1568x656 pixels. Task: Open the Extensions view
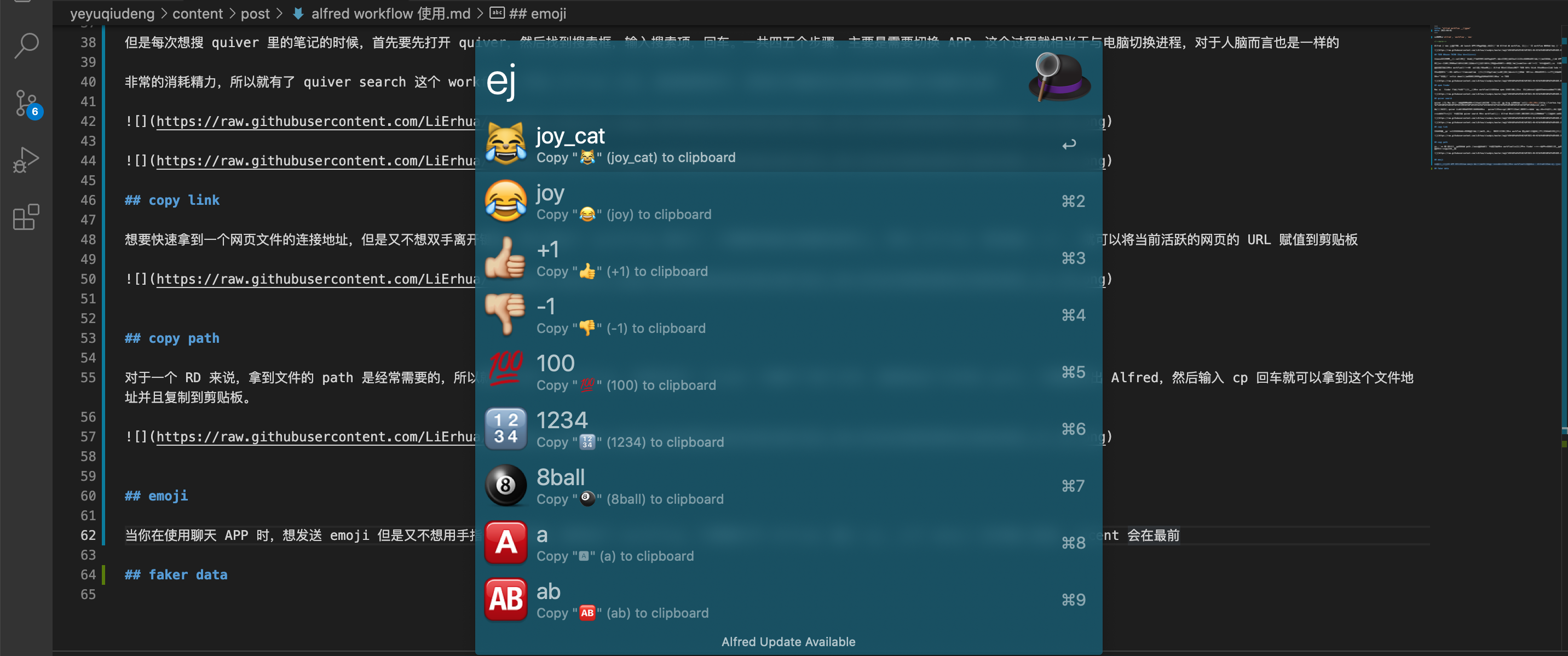pos(26,217)
